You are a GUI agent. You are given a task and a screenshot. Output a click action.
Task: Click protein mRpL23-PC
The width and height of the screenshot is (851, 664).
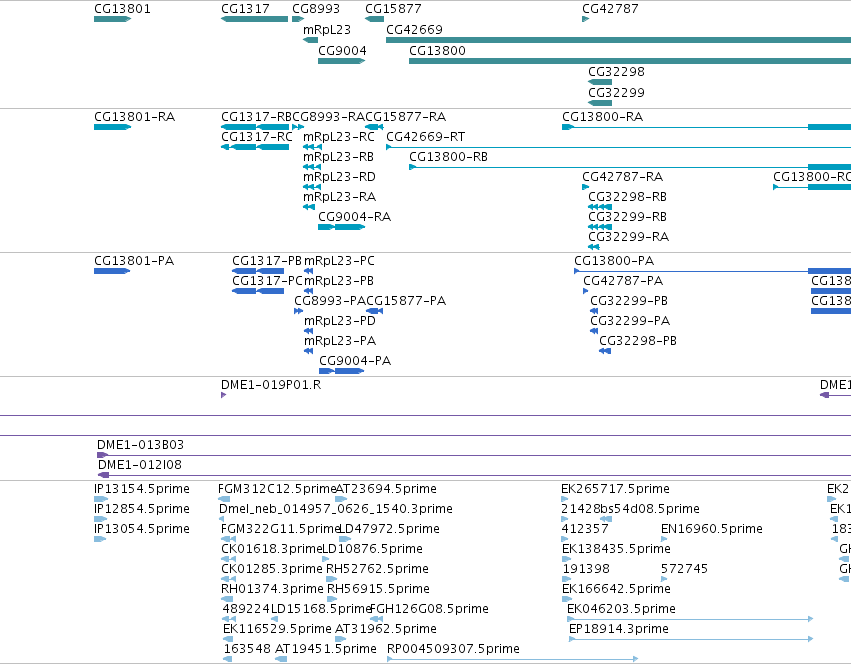click(x=339, y=261)
